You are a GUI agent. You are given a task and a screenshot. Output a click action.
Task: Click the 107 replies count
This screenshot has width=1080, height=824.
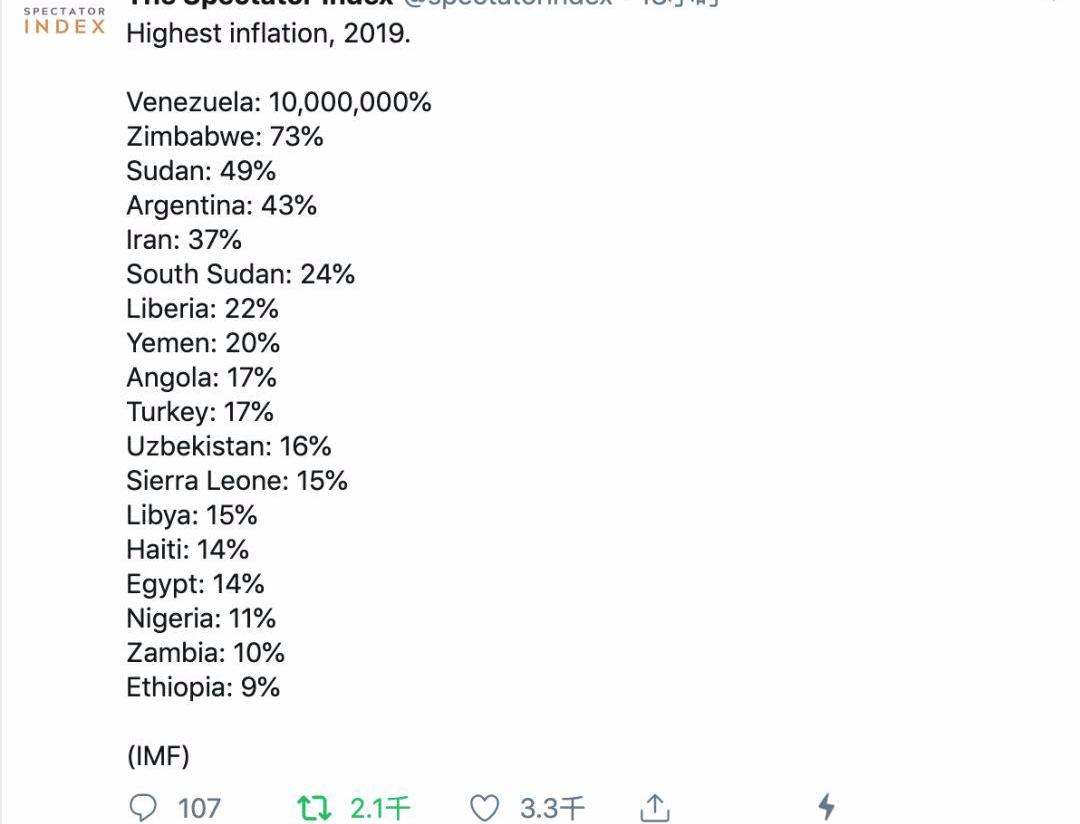(199, 808)
